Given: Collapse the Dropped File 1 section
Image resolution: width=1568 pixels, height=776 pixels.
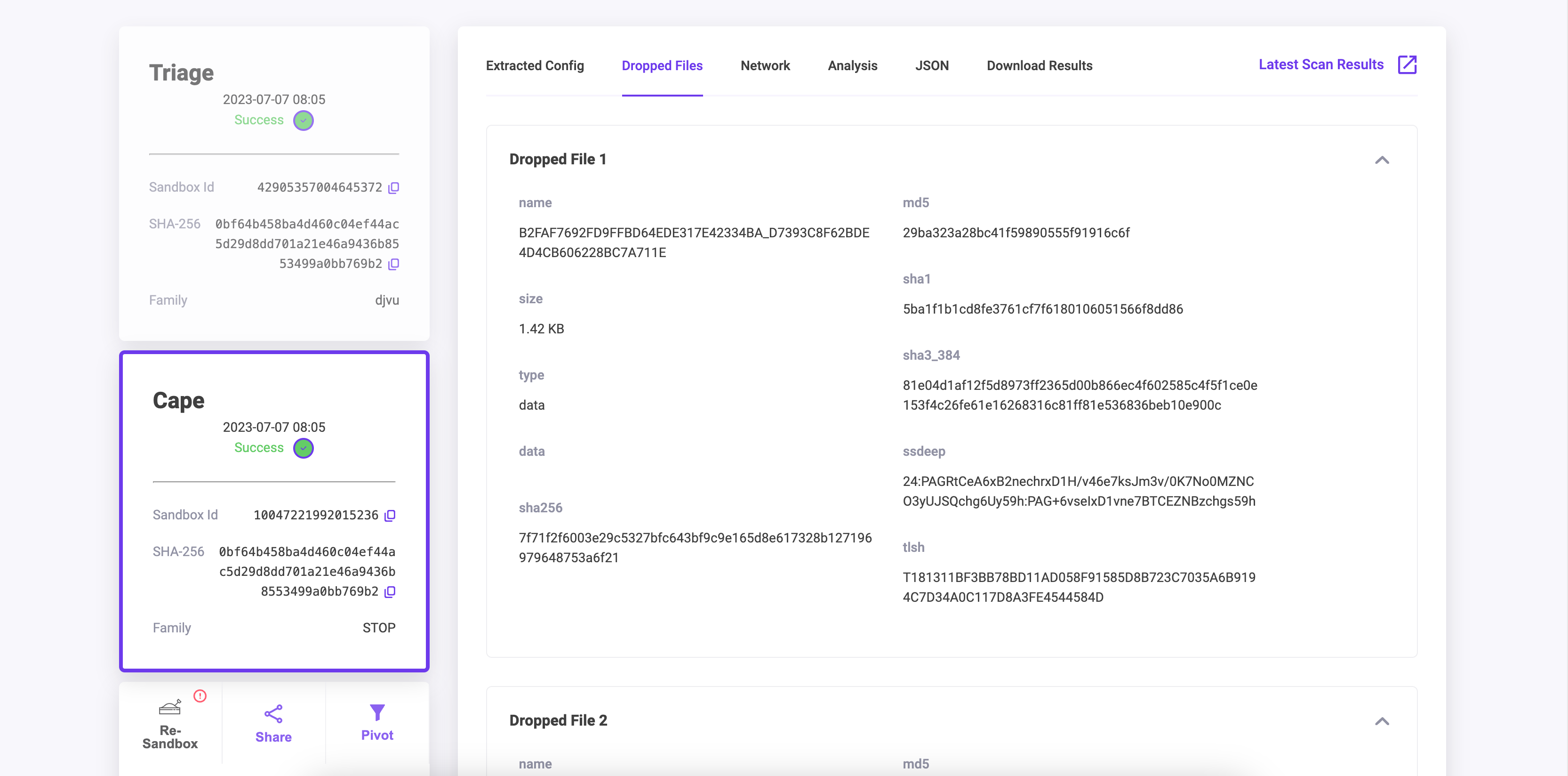Looking at the screenshot, I should coord(1382,160).
